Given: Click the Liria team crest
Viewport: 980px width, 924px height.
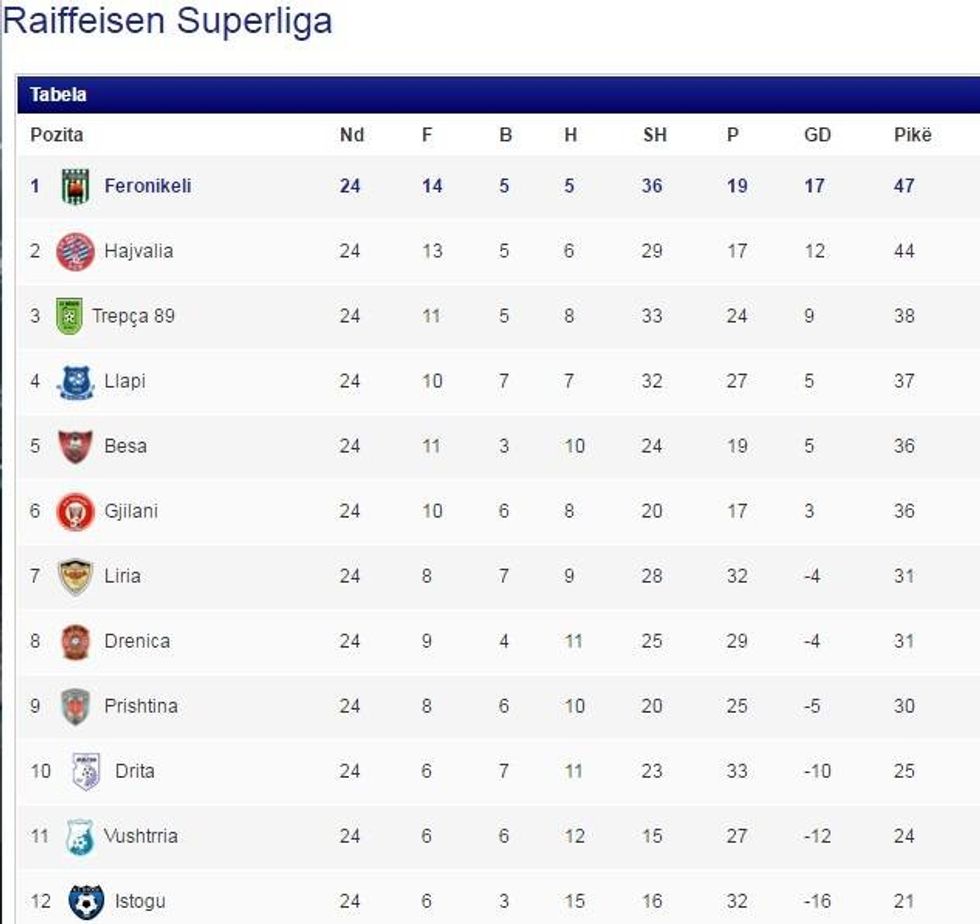Looking at the screenshot, I should (75, 576).
